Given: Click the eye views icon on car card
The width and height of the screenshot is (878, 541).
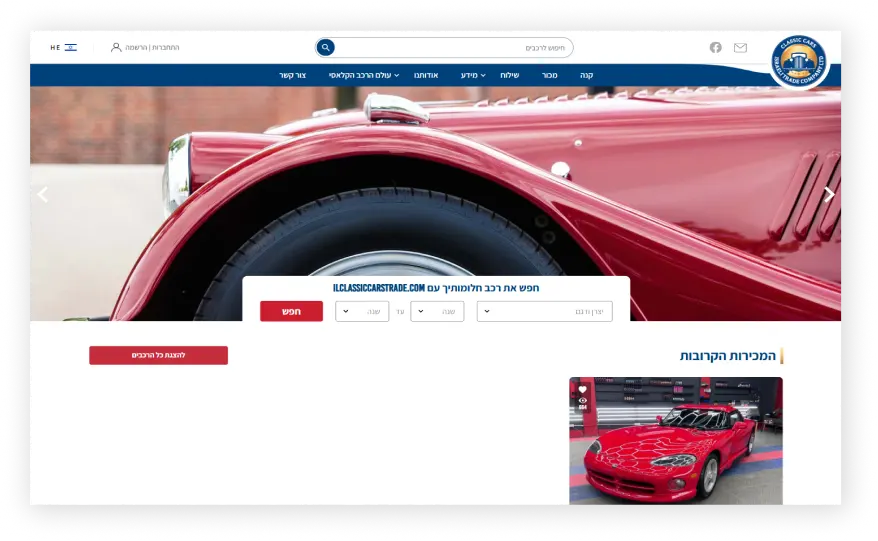Looking at the screenshot, I should tap(582, 400).
